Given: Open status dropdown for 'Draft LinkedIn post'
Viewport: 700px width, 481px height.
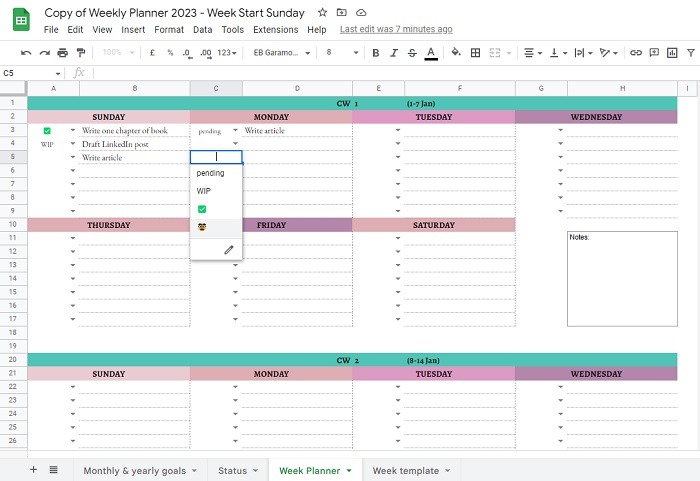Looking at the screenshot, I should (73, 144).
